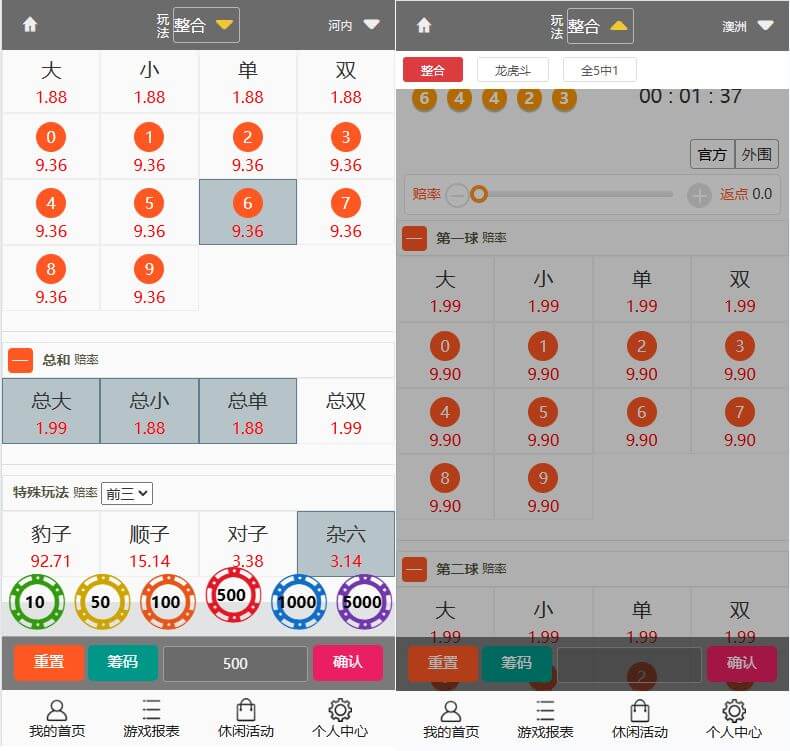Choose the purple 5000 chip
The height and width of the screenshot is (751, 790).
click(x=363, y=602)
